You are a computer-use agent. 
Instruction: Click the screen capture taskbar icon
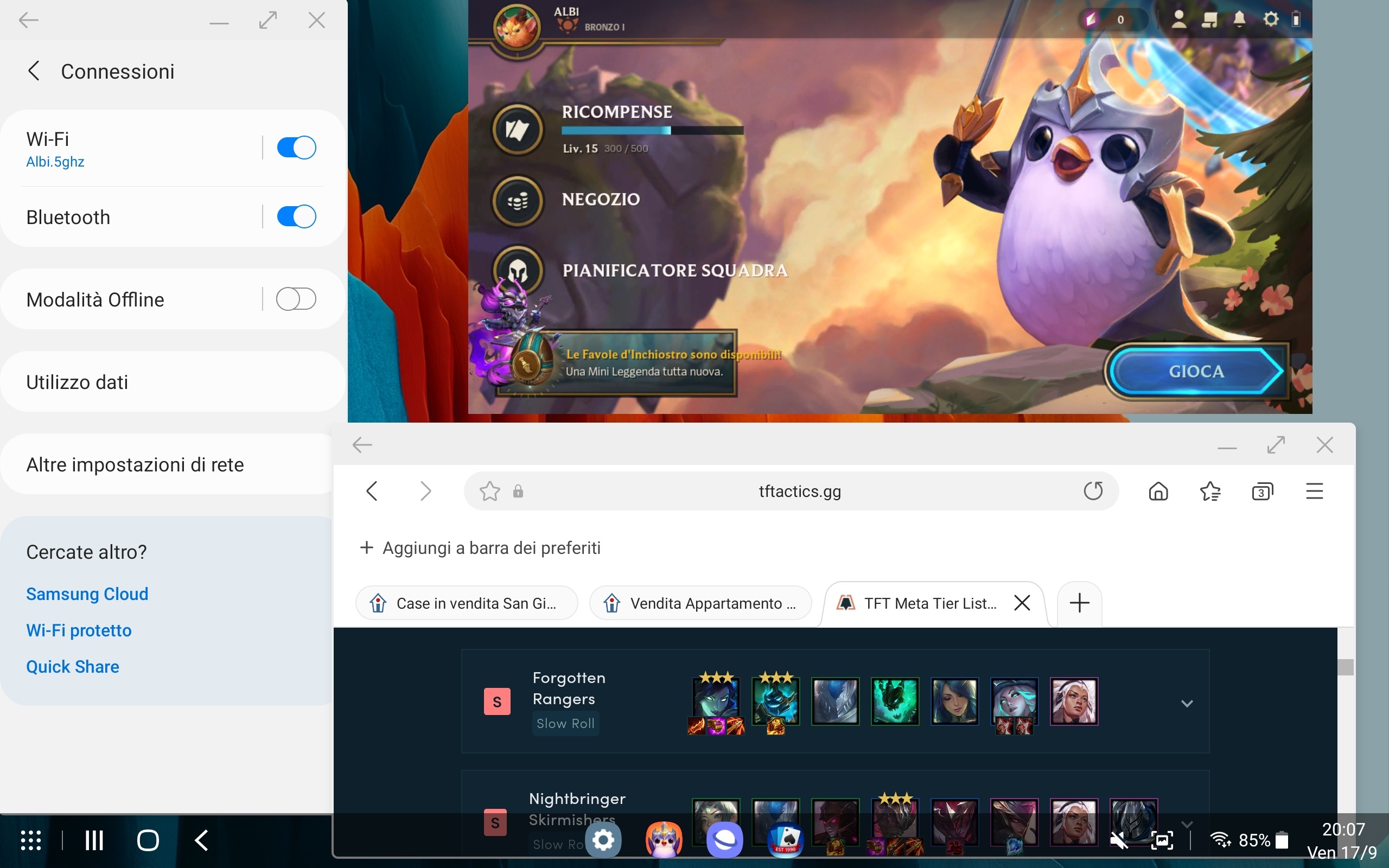click(x=1162, y=841)
